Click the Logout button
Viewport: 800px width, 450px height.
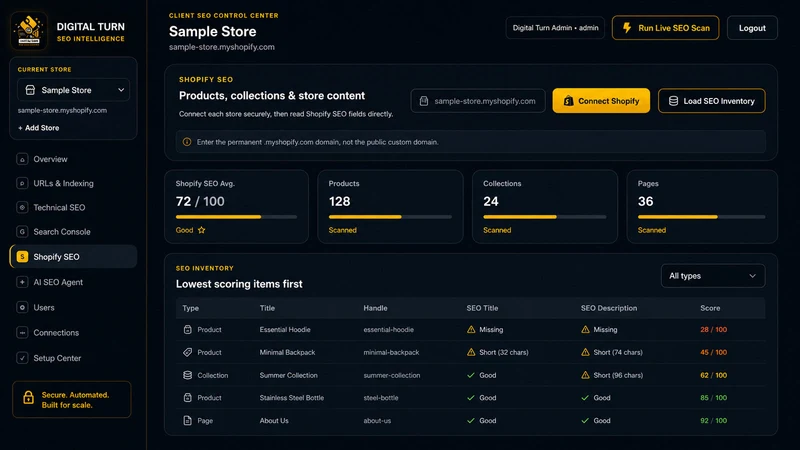point(752,28)
